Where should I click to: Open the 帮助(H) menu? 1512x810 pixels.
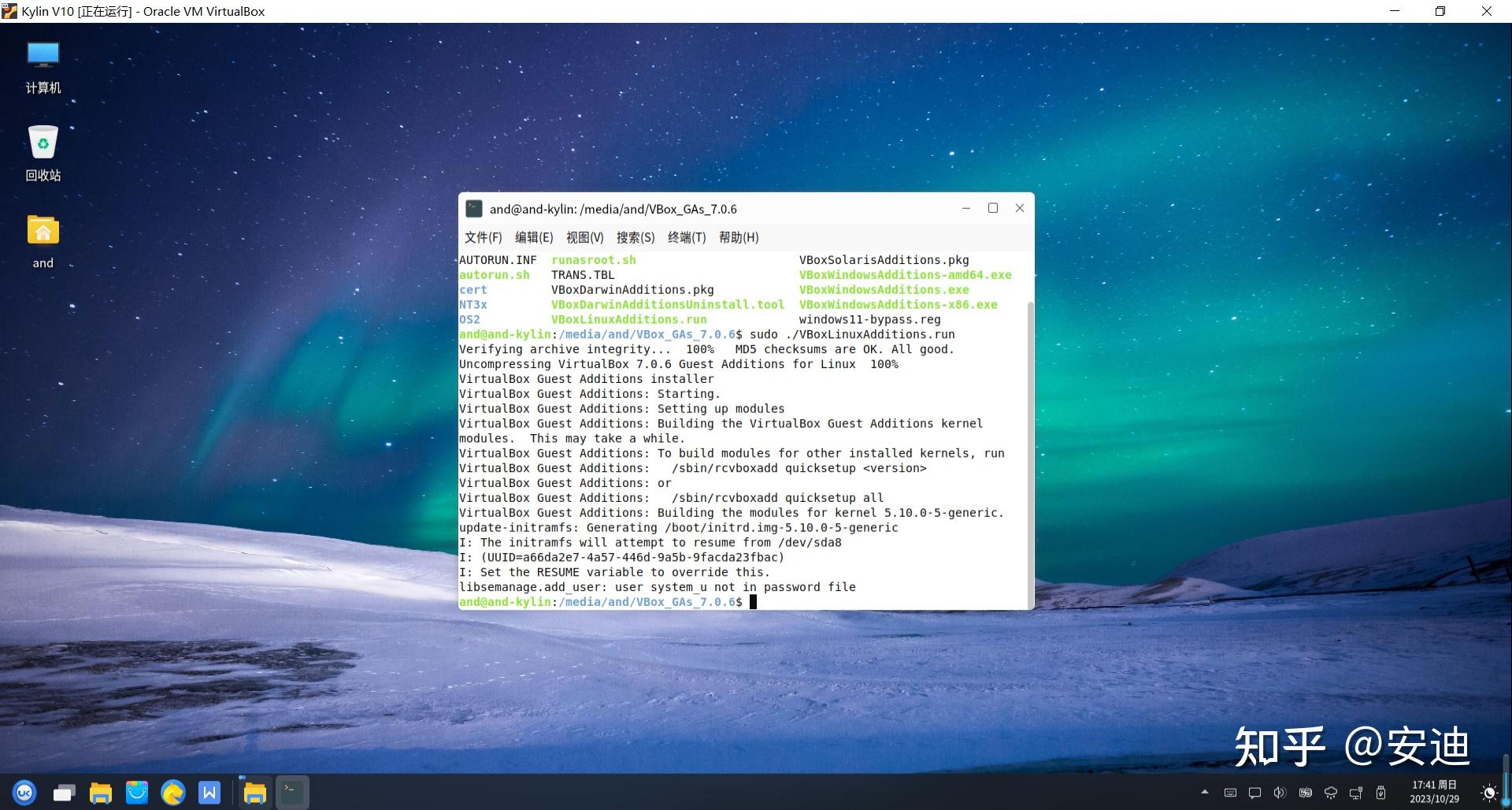click(x=738, y=237)
